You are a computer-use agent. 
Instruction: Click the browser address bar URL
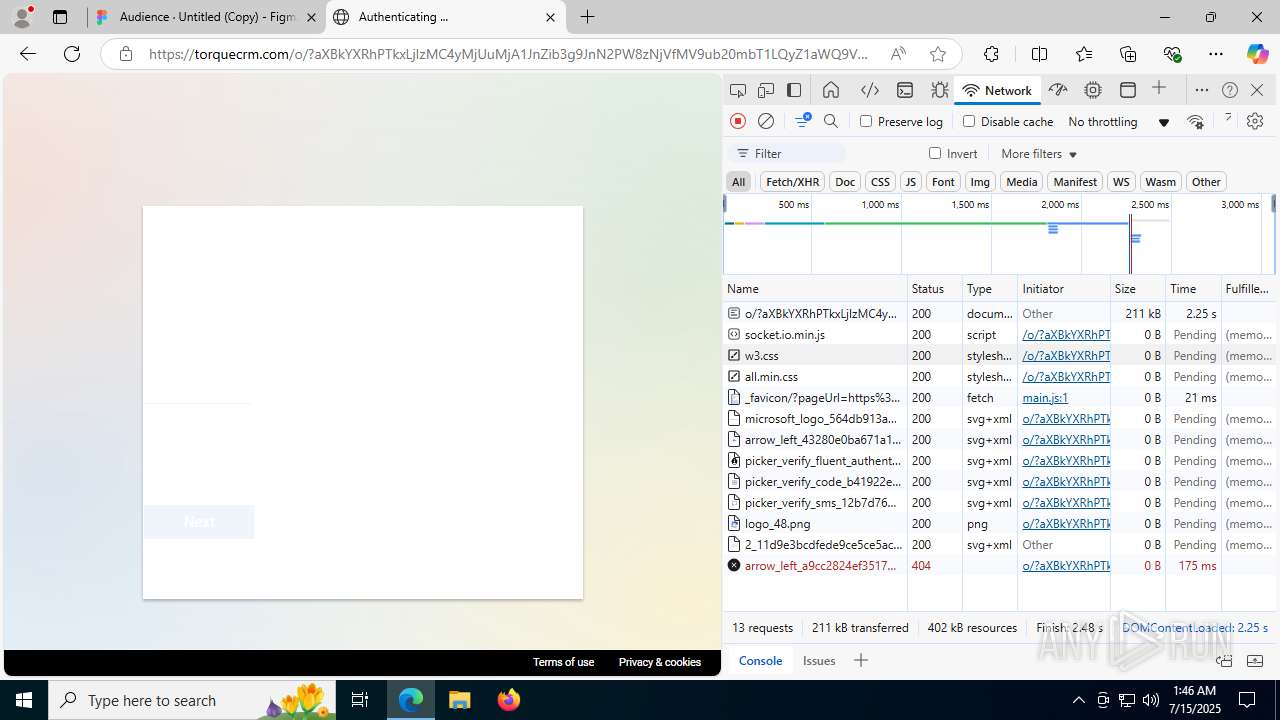coord(509,54)
